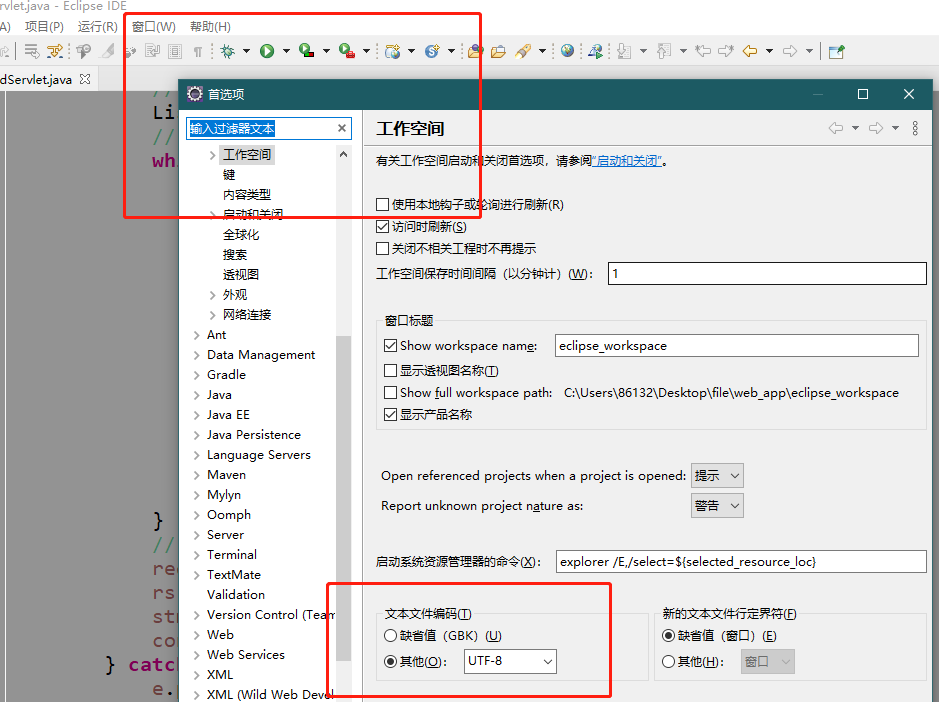
Task: Select the Content Types (内容类型) item
Action: [247, 195]
